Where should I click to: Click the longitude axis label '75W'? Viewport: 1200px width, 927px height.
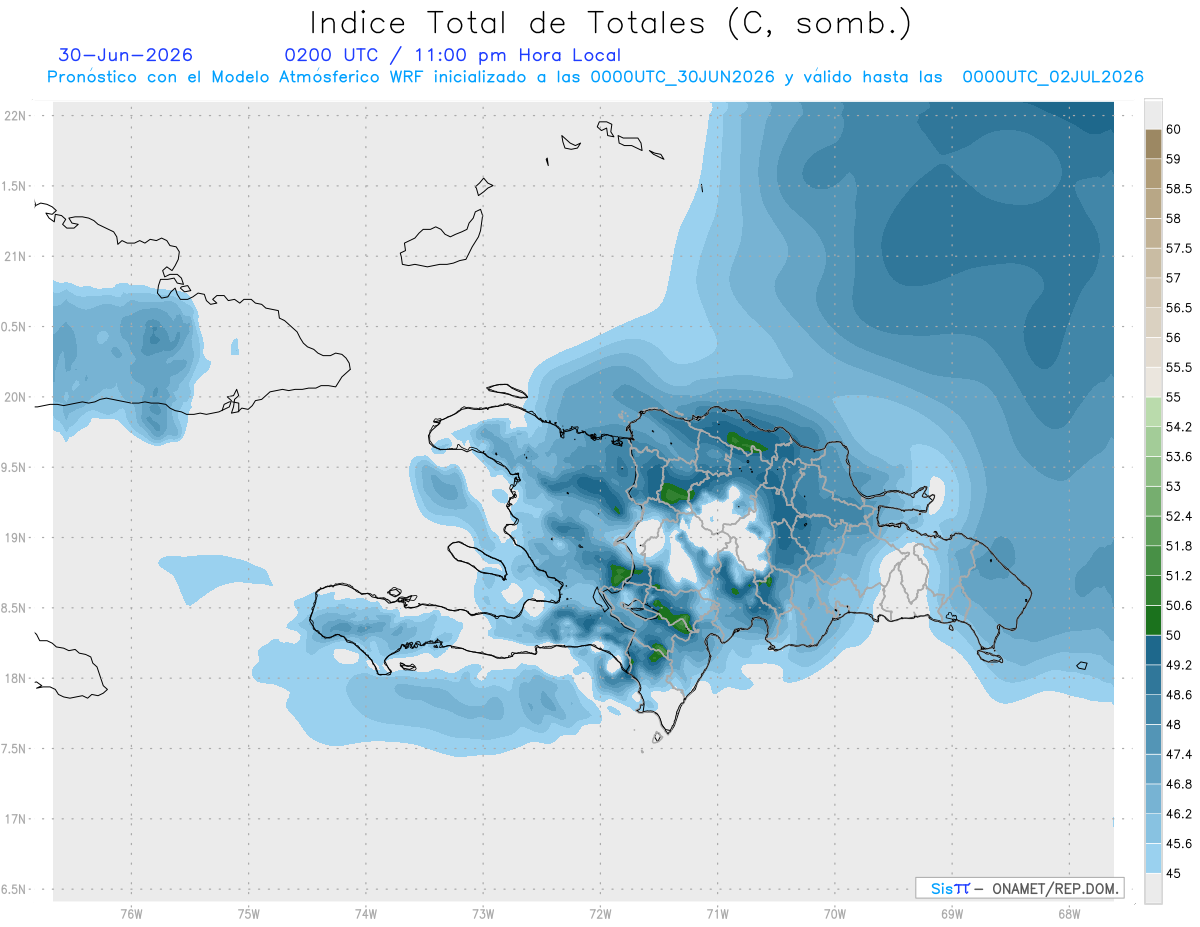(x=249, y=914)
